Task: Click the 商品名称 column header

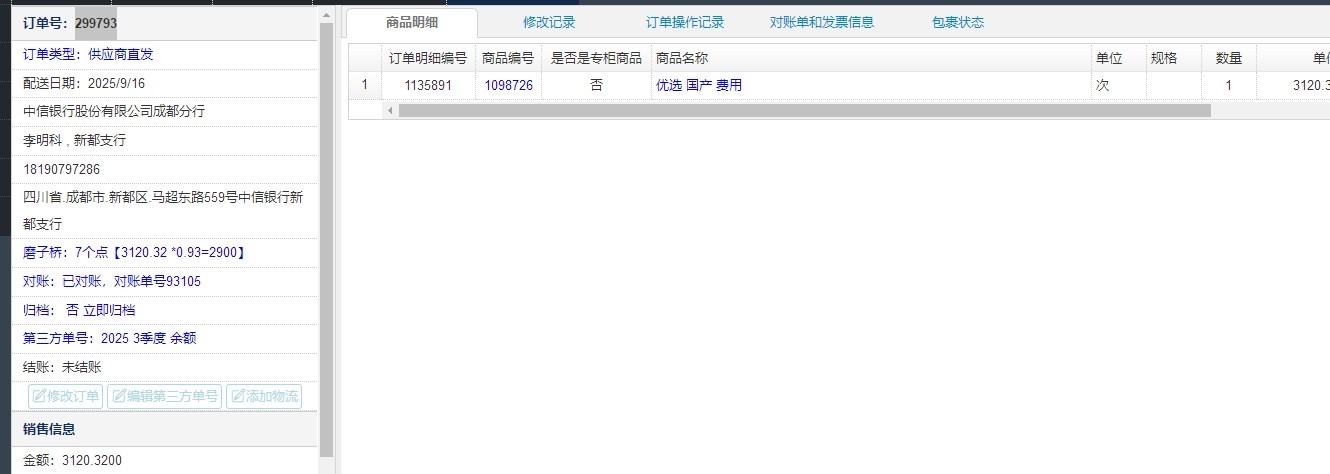Action: click(x=682, y=58)
